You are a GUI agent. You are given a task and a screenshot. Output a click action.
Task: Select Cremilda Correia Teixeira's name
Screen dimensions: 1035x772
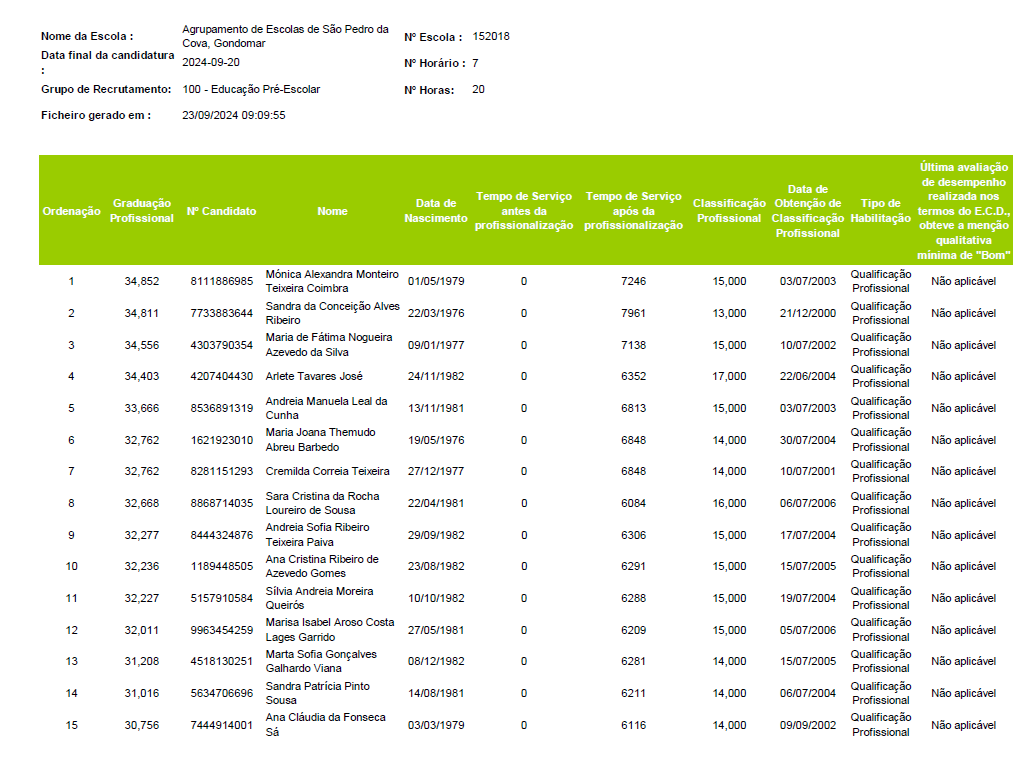pos(327,471)
